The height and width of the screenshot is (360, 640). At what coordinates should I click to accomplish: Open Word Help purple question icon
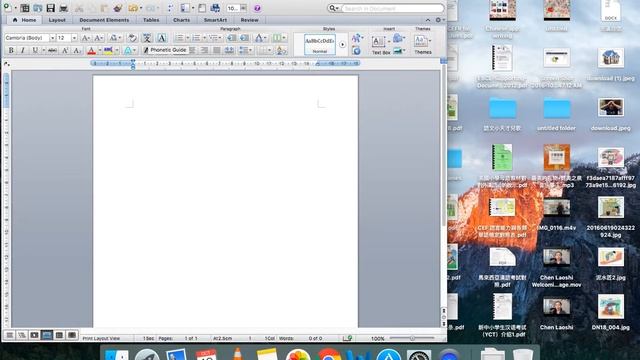[x=257, y=8]
